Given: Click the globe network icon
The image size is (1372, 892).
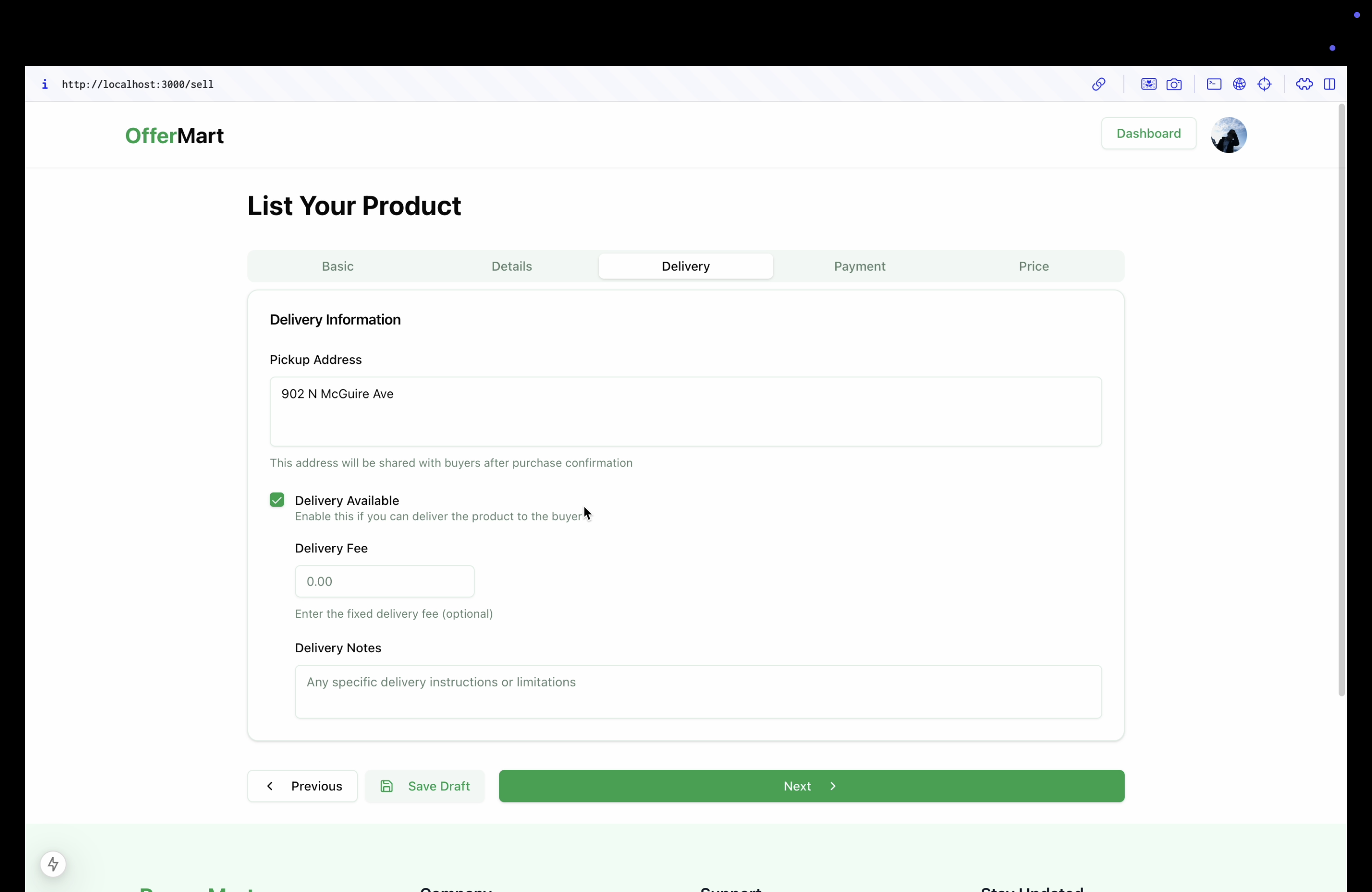Looking at the screenshot, I should [1239, 84].
